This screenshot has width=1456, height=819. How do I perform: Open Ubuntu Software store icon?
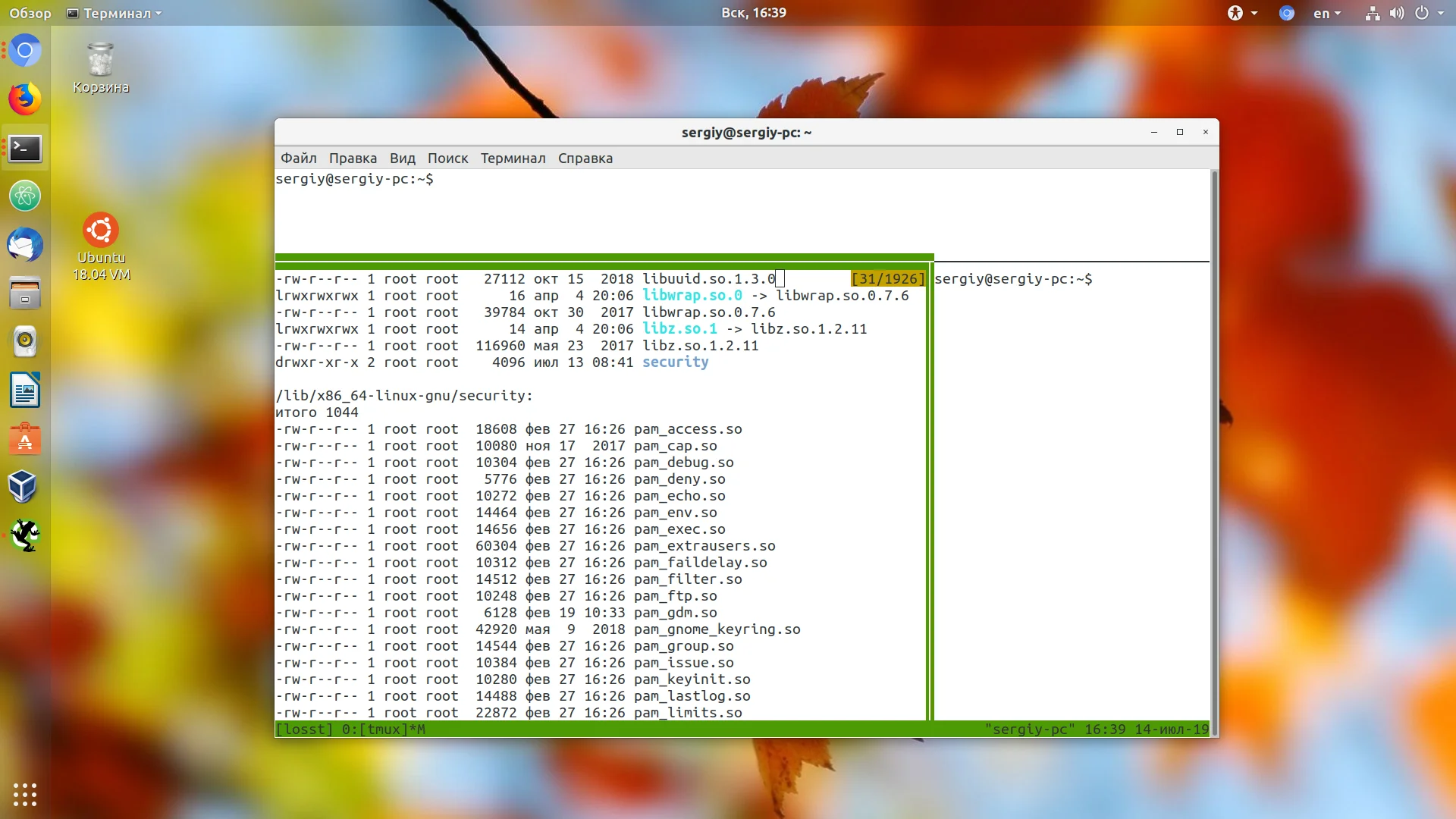pos(25,439)
